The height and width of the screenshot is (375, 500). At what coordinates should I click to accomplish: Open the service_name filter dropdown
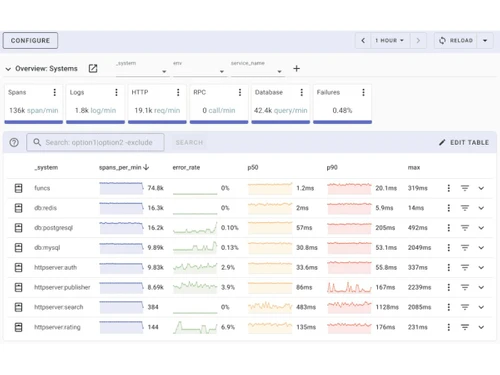[258, 68]
